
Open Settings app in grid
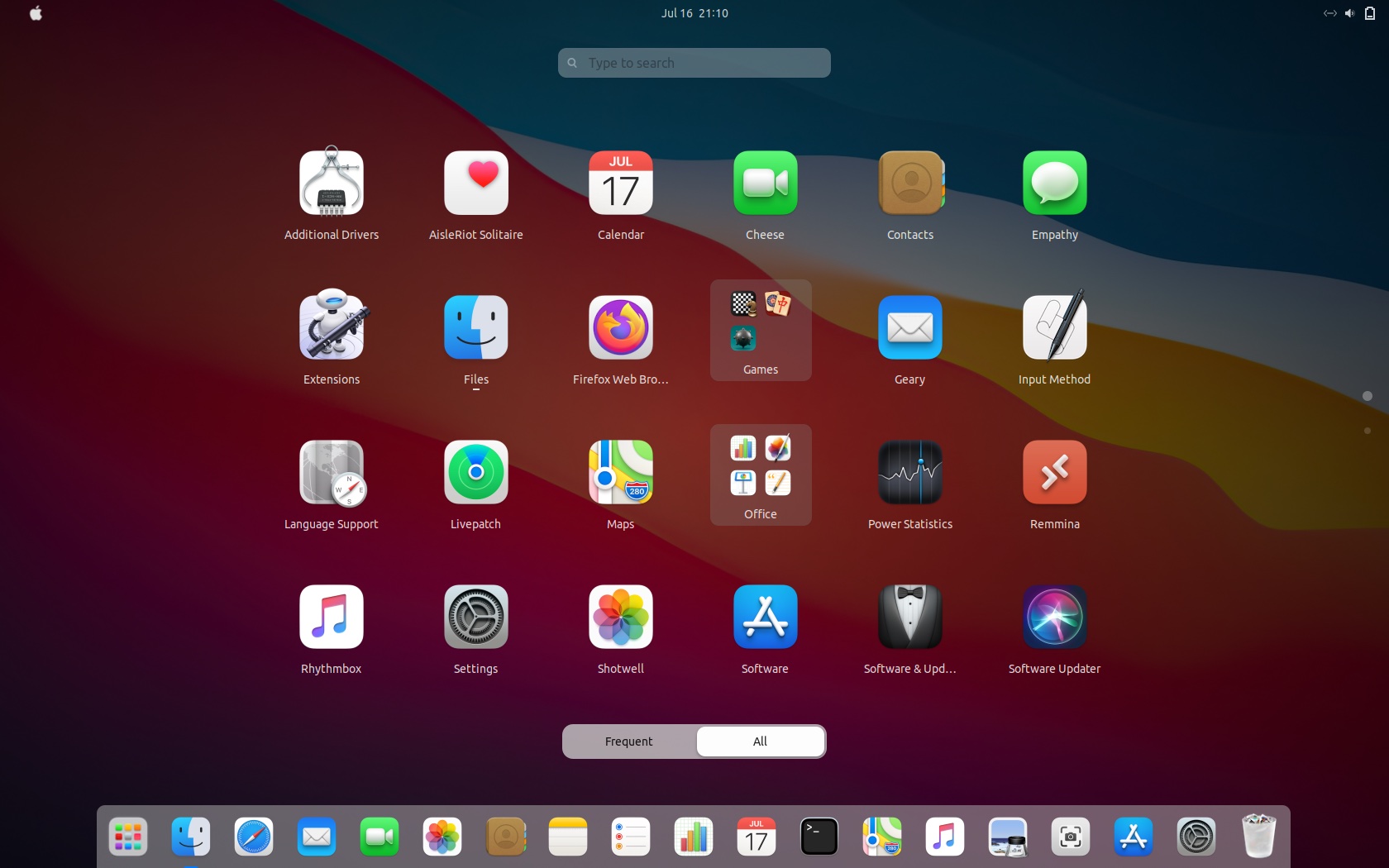click(476, 617)
